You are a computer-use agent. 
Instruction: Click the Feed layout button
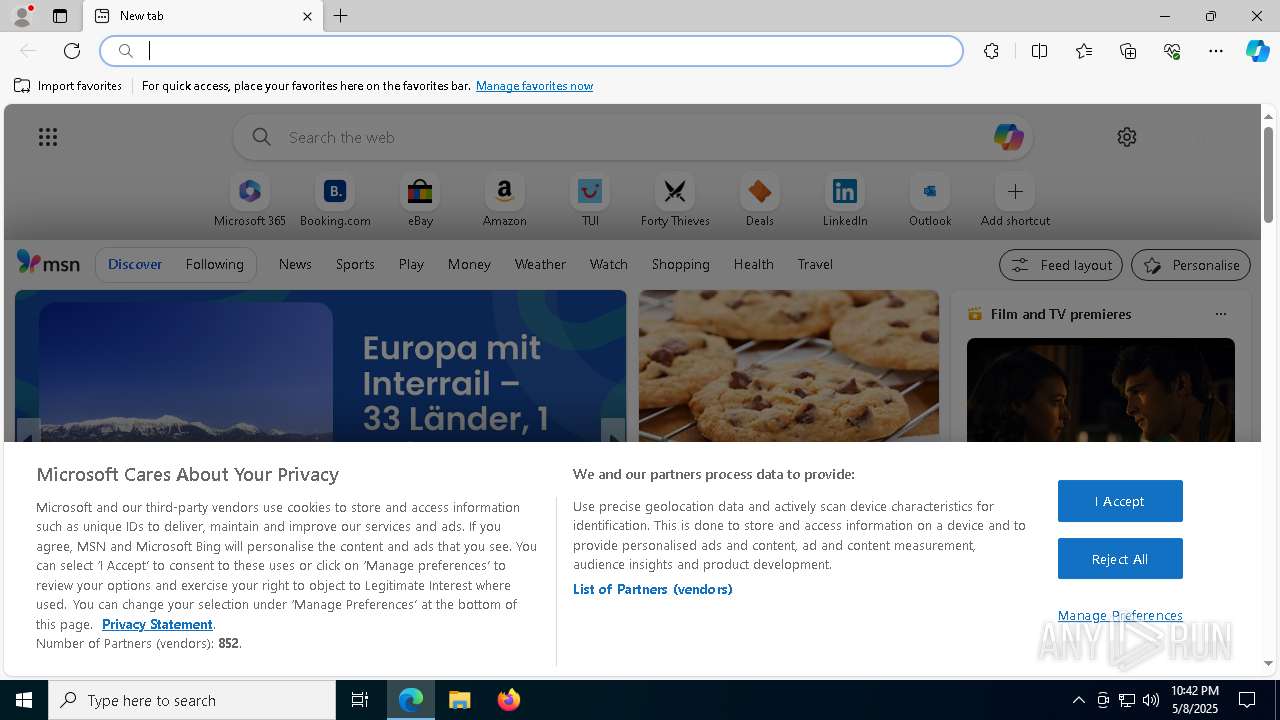(1061, 265)
